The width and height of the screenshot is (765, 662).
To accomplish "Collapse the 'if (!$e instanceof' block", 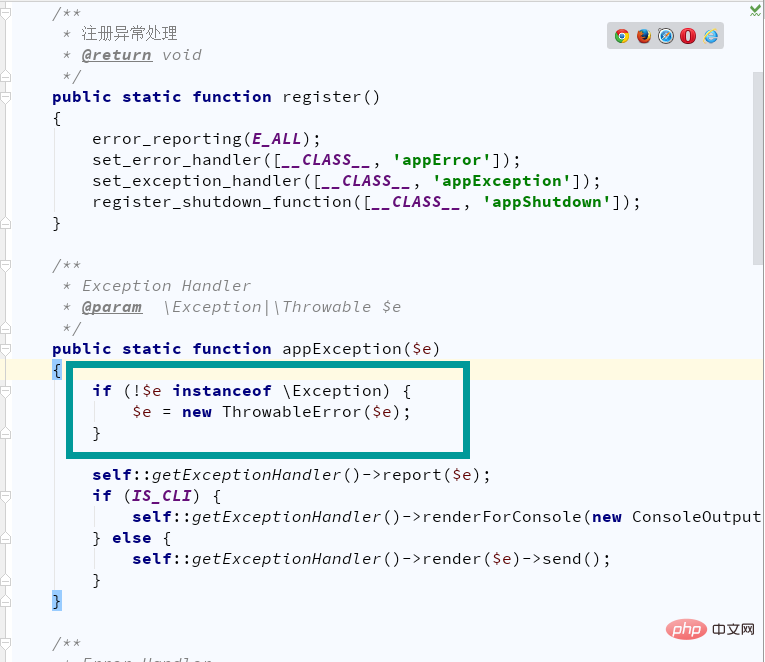I will coord(5,391).
